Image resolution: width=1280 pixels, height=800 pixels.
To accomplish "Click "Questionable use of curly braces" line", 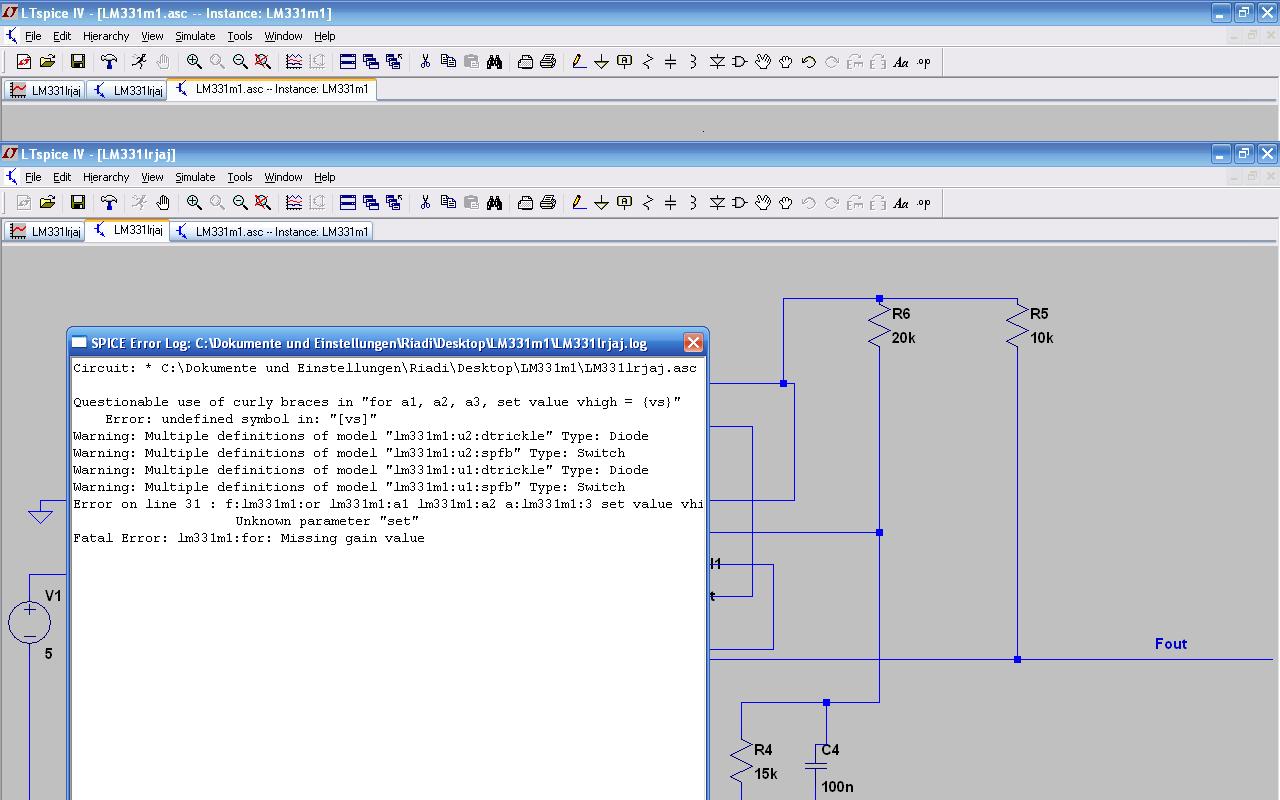I will [x=377, y=402].
